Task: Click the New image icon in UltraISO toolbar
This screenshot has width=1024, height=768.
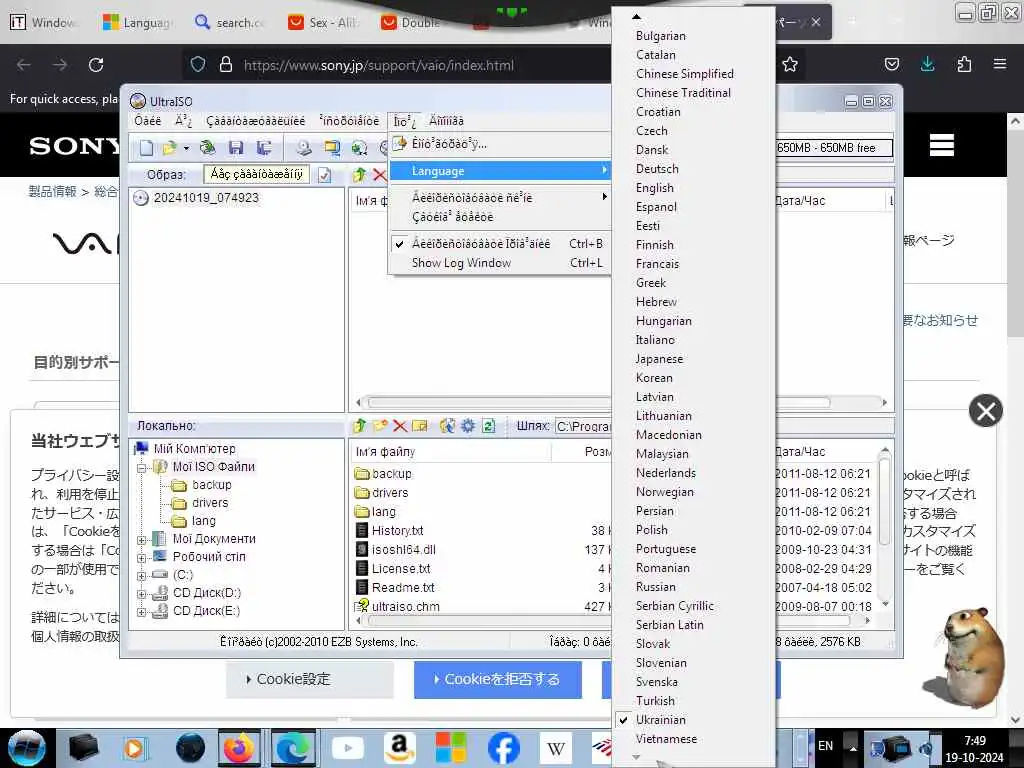Action: coord(146,148)
